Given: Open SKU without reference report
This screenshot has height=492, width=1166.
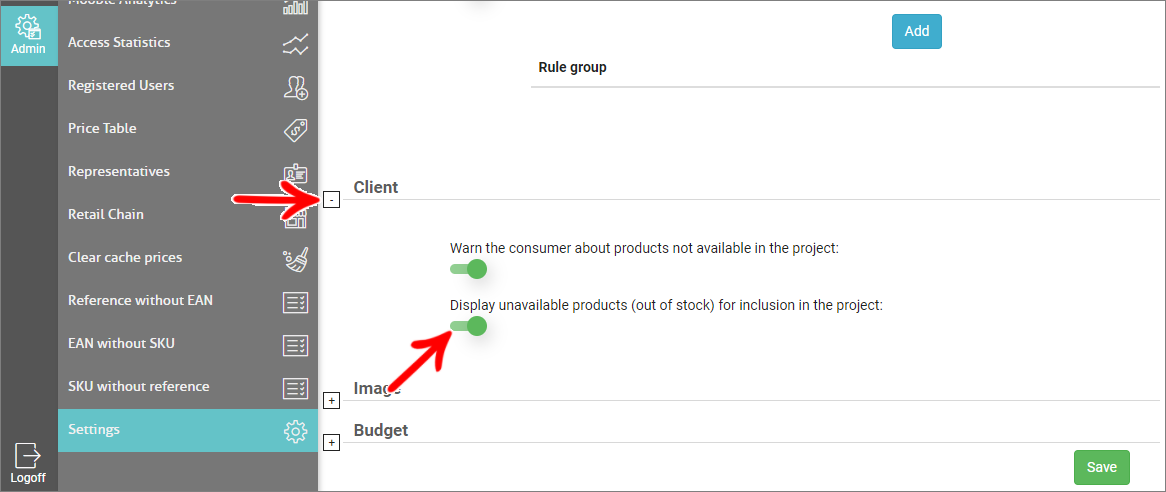Looking at the screenshot, I should point(188,387).
